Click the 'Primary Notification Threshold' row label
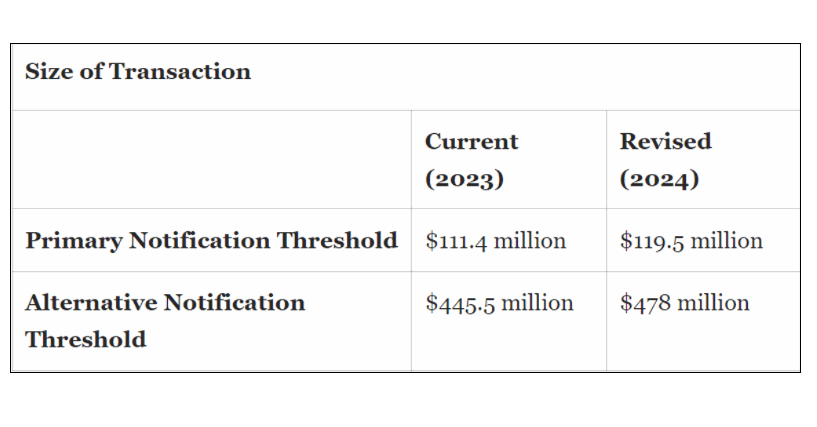 [x=212, y=241]
